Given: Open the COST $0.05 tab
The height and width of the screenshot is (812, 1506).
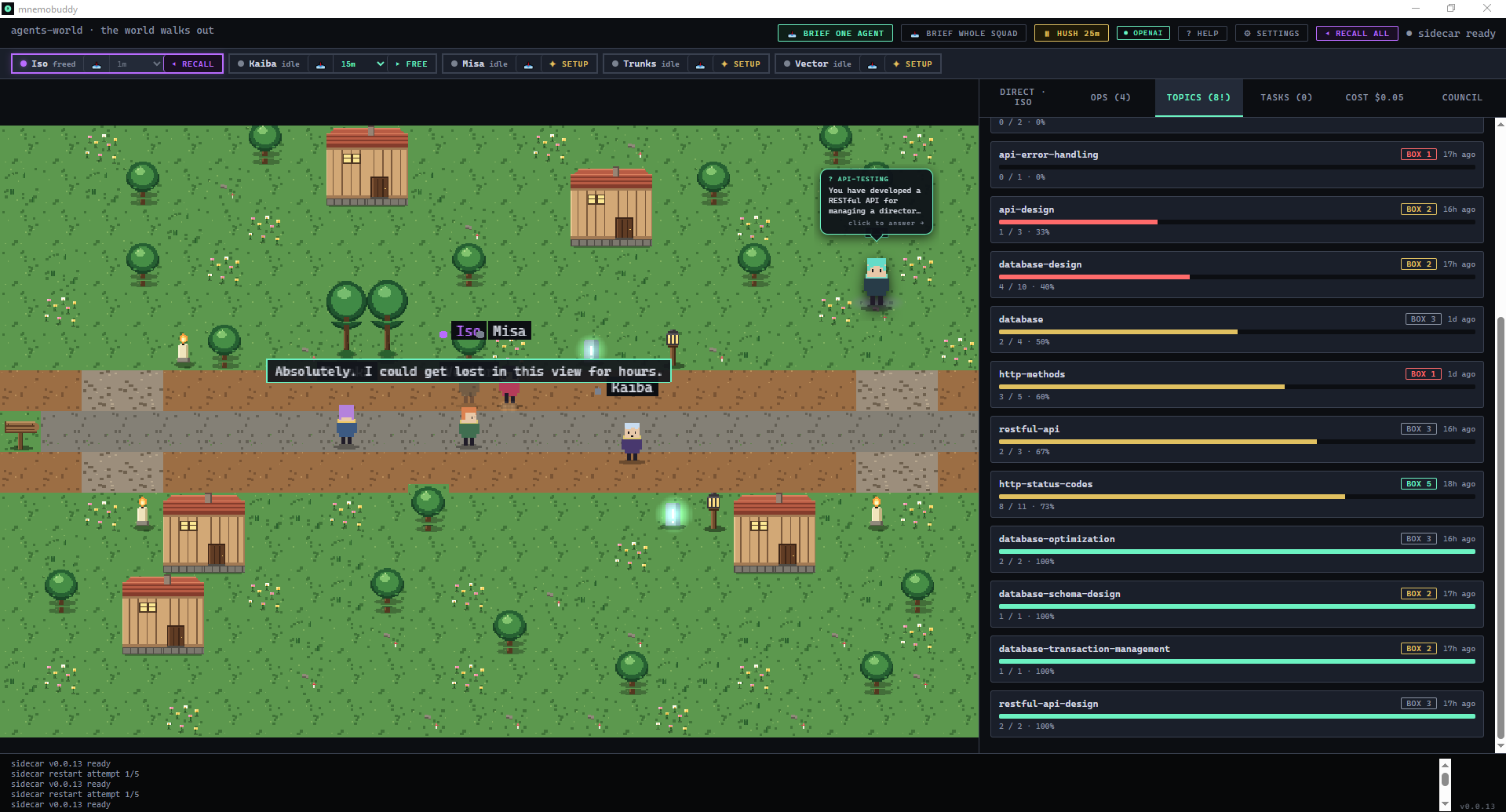Looking at the screenshot, I should click(x=1374, y=97).
